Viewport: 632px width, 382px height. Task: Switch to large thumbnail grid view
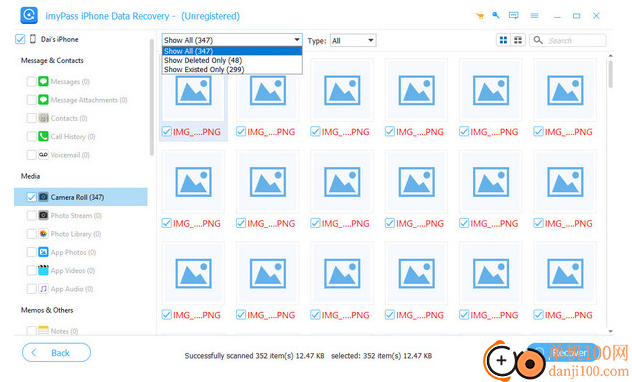[503, 40]
